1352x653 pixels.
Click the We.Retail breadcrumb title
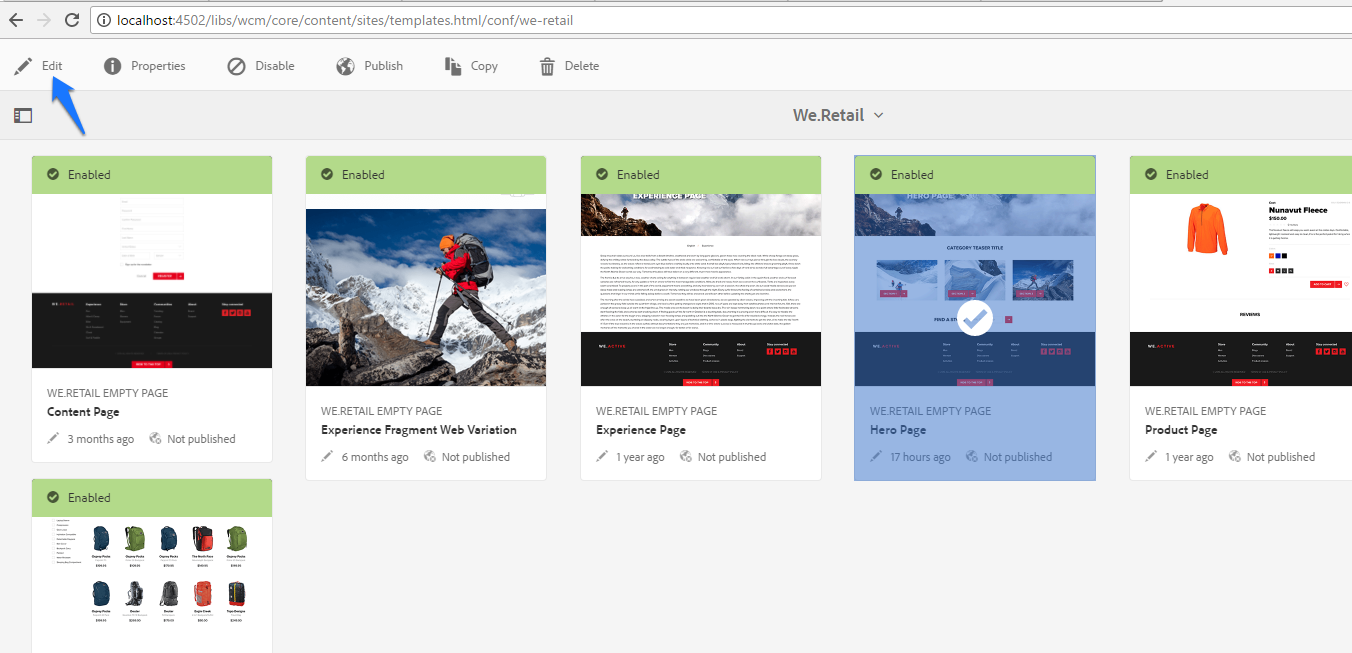(x=828, y=115)
